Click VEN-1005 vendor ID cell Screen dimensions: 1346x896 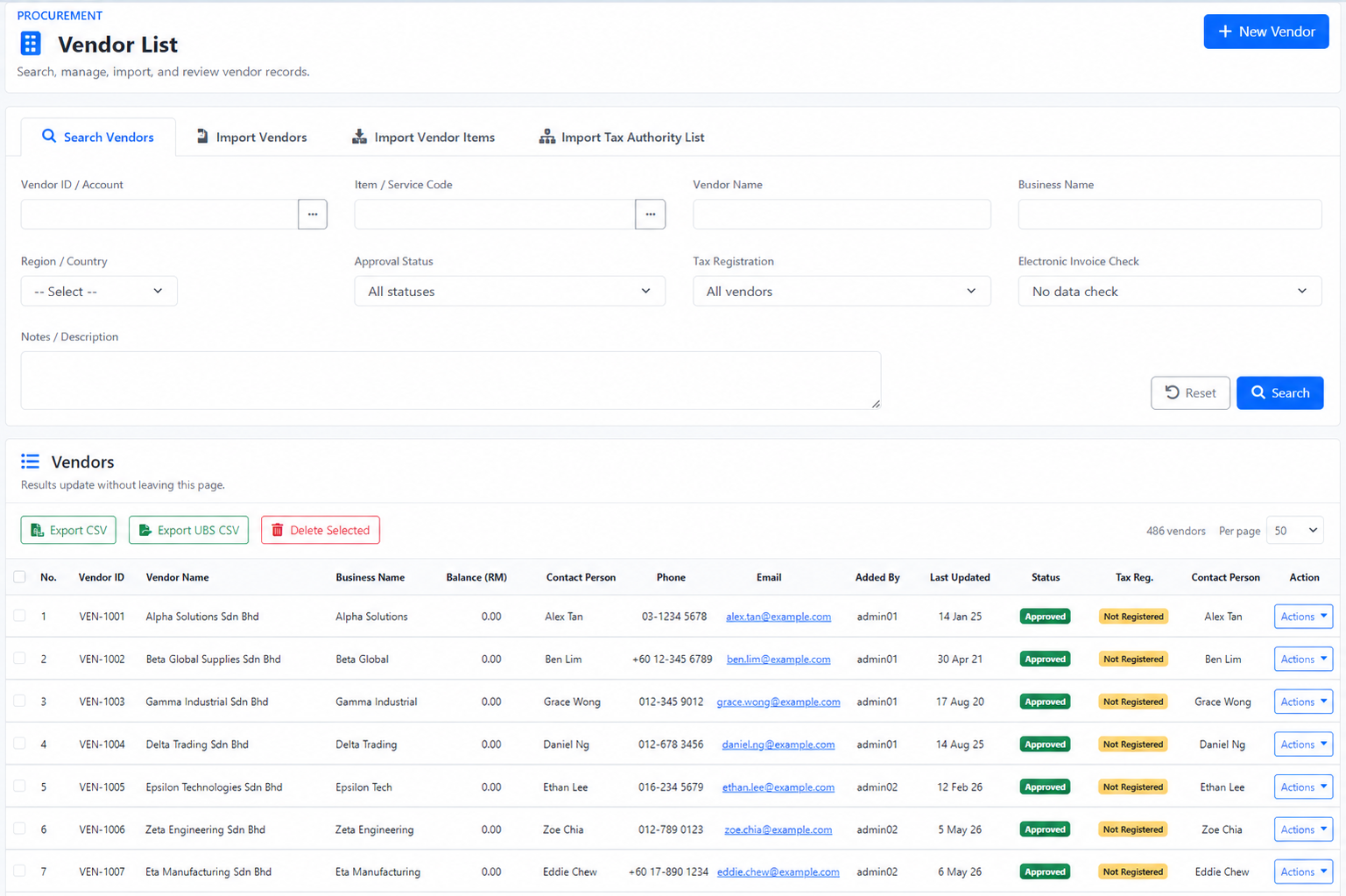coord(102,787)
